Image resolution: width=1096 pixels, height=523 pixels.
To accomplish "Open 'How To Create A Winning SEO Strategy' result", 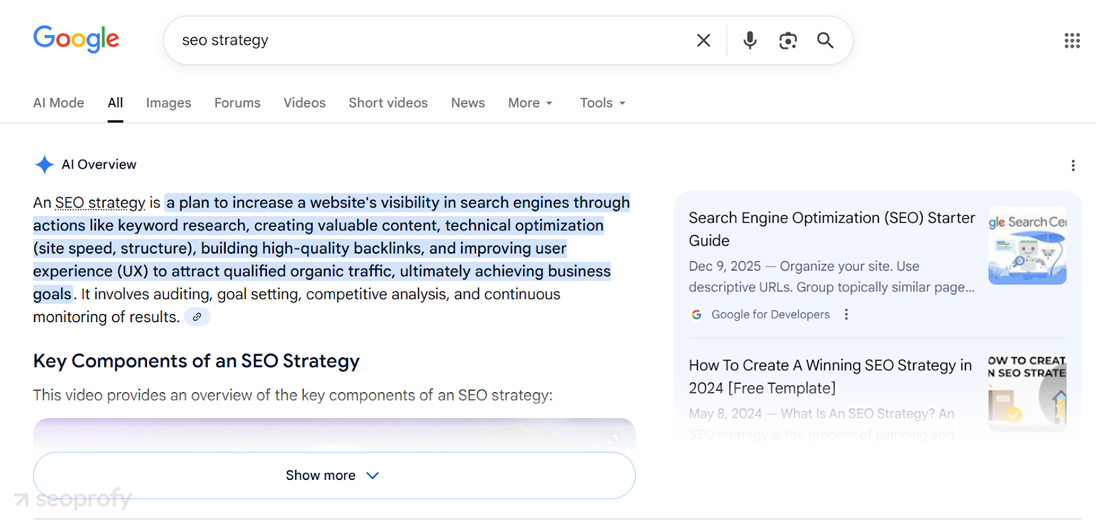I will click(x=830, y=376).
